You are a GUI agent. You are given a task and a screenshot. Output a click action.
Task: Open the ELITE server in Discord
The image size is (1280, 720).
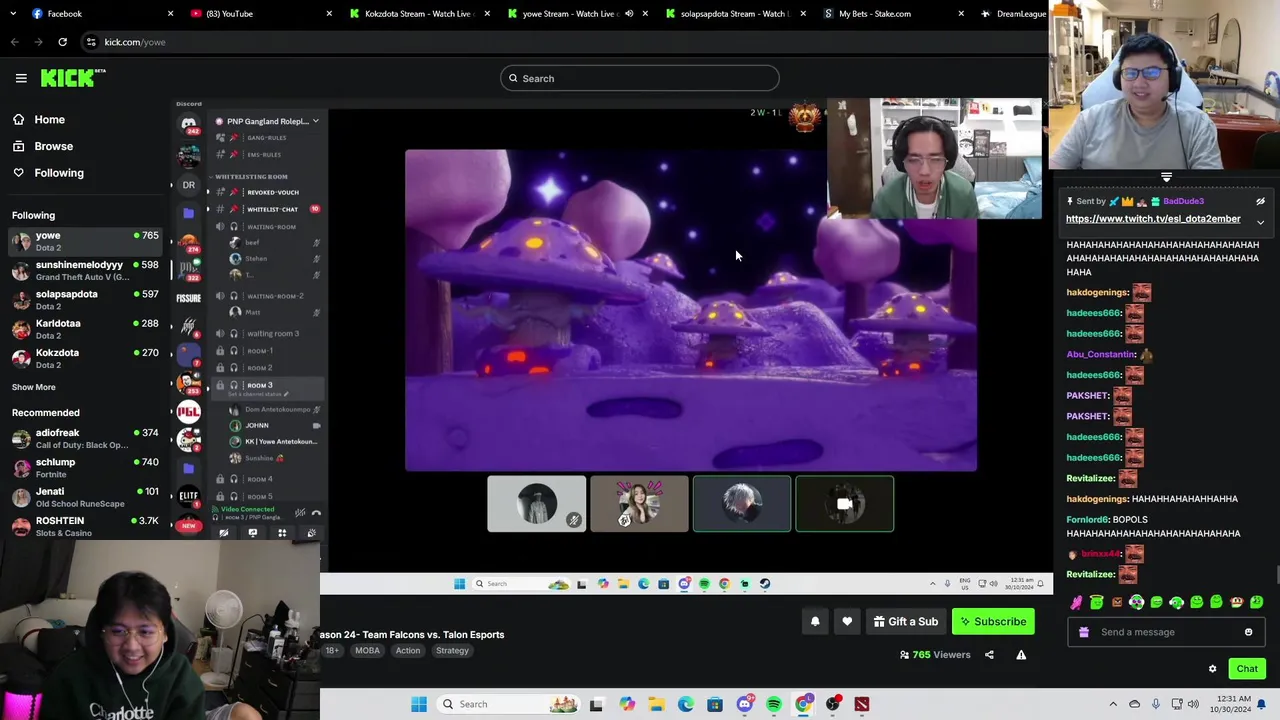(188, 496)
